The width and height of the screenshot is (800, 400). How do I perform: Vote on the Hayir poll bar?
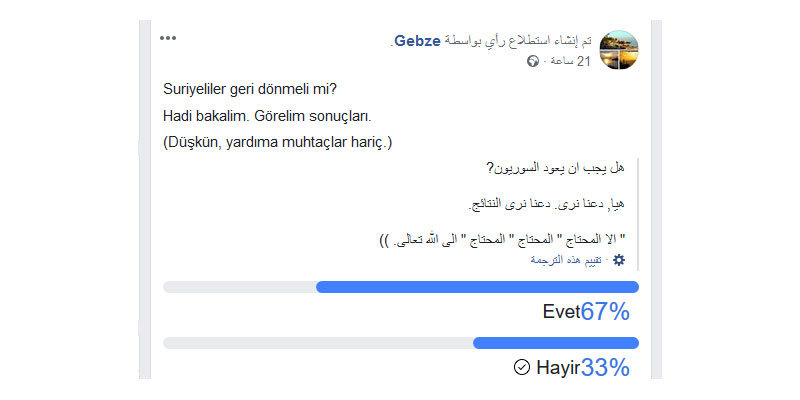pyautogui.click(x=401, y=343)
